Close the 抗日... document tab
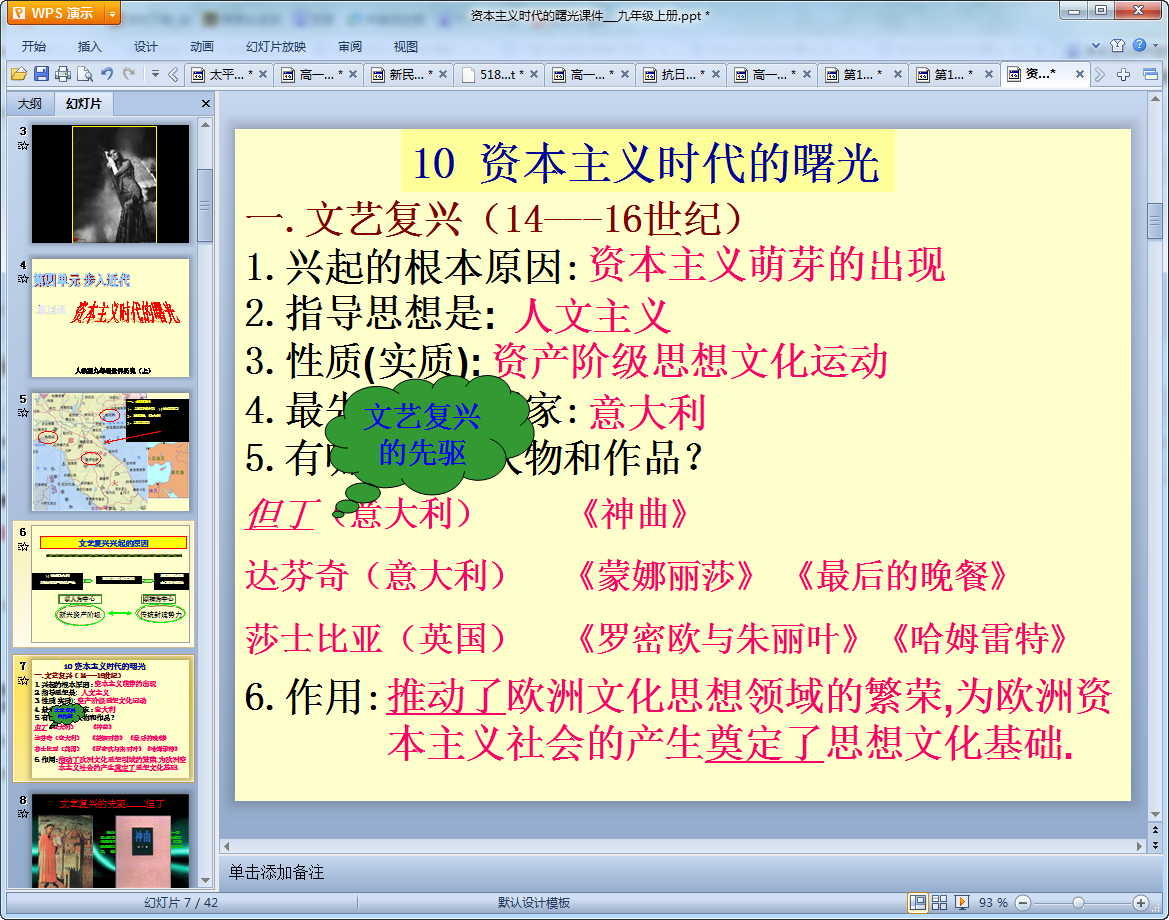Viewport: 1169px width, 920px height. (x=716, y=75)
